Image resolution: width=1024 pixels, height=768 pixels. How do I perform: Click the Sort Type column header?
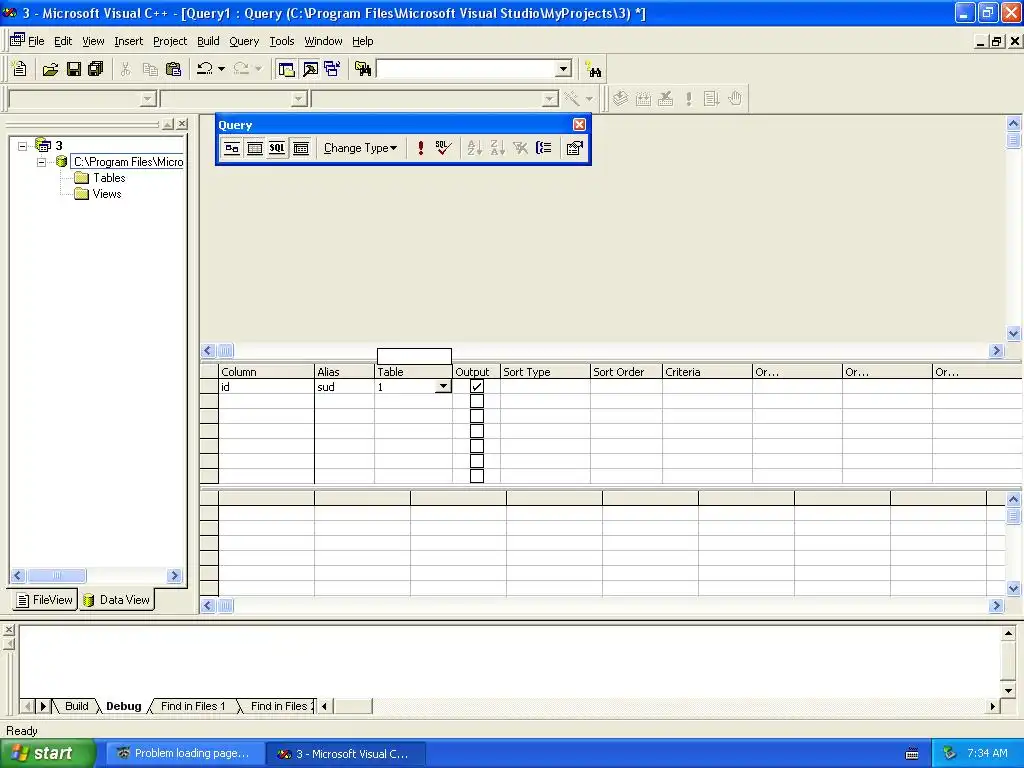[x=545, y=372]
